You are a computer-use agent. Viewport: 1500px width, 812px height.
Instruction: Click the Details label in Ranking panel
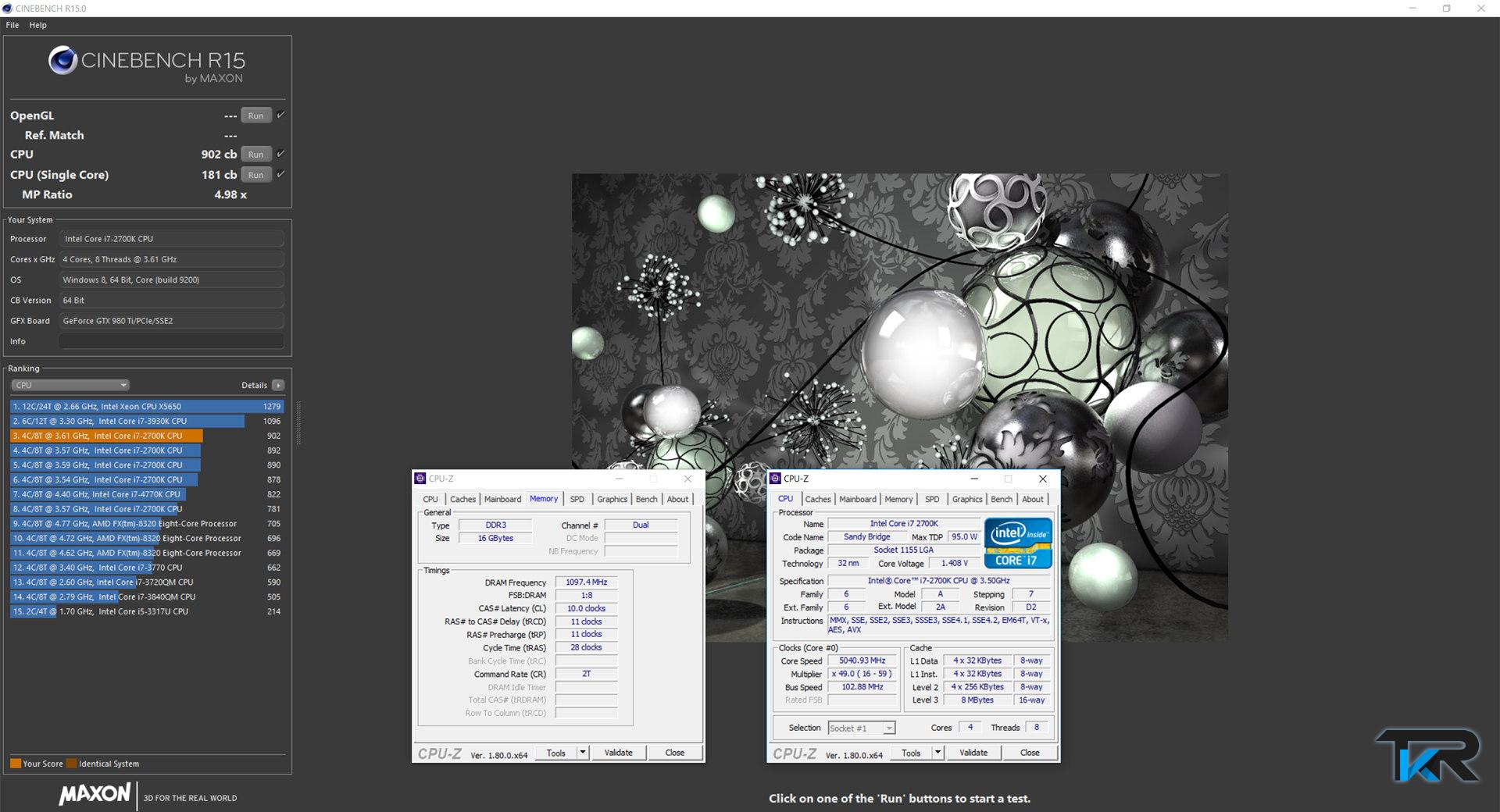tap(254, 385)
